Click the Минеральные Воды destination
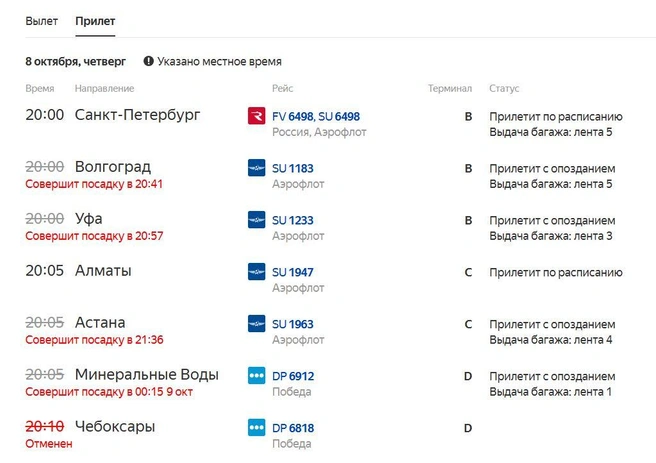Image resolution: width=656 pixels, height=463 pixels. (146, 374)
